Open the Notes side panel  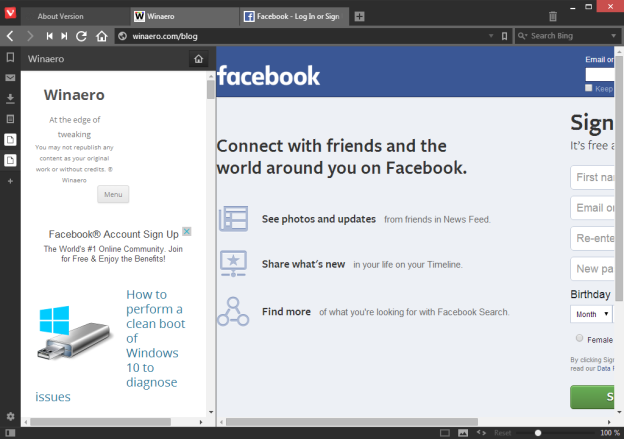click(10, 118)
